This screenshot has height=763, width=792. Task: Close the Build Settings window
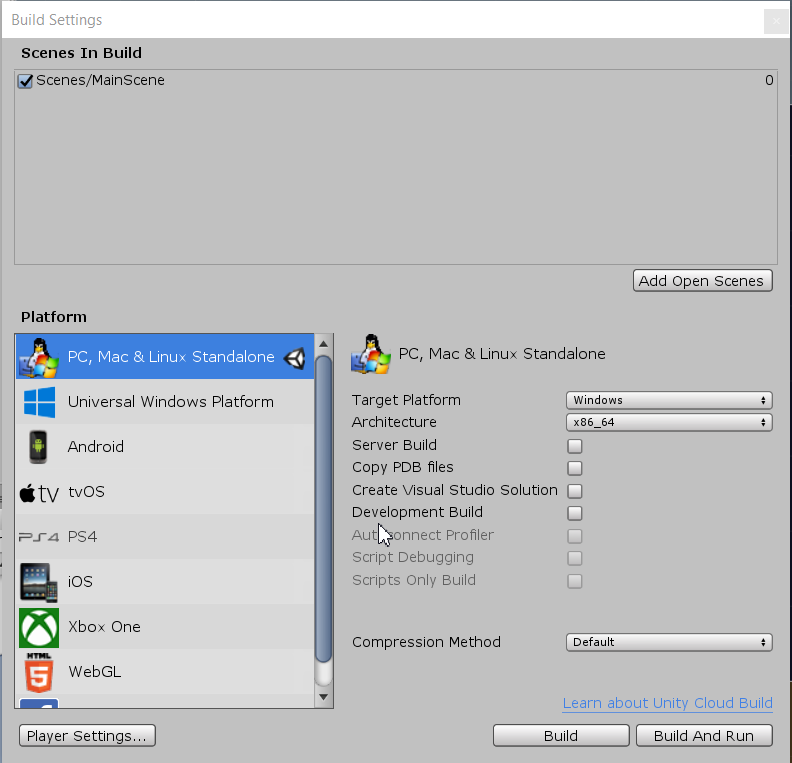(776, 21)
